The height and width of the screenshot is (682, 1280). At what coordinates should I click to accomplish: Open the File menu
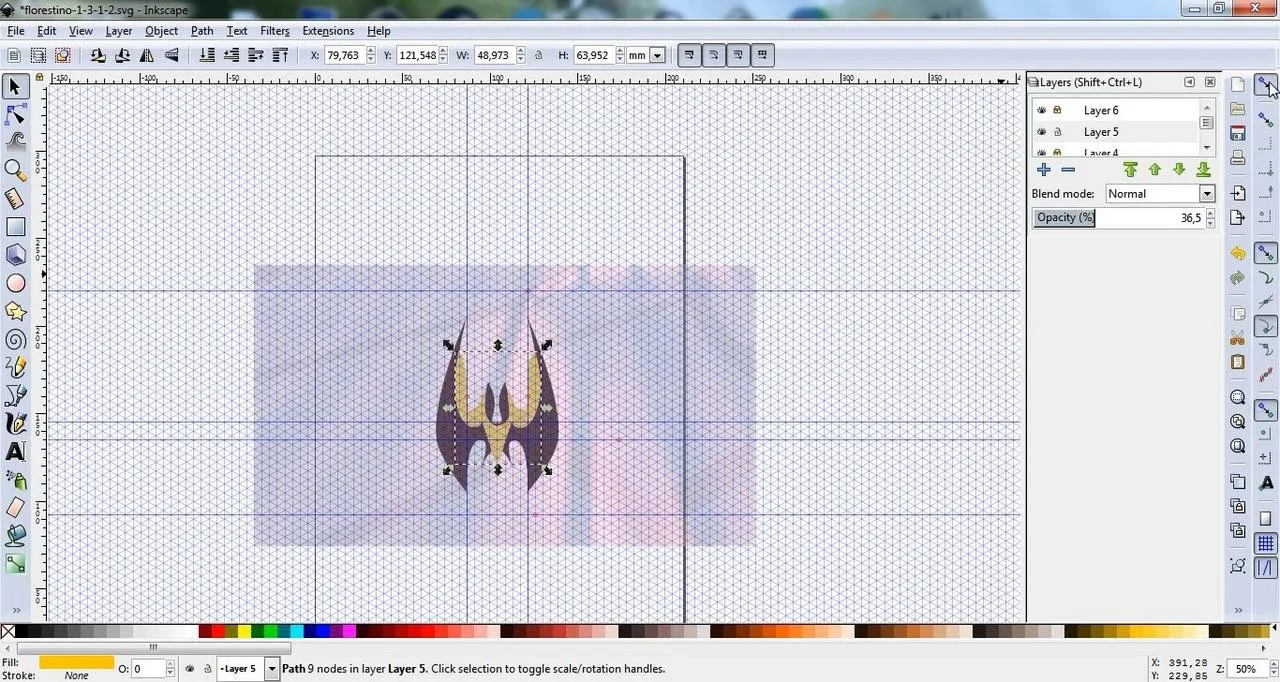click(x=16, y=31)
